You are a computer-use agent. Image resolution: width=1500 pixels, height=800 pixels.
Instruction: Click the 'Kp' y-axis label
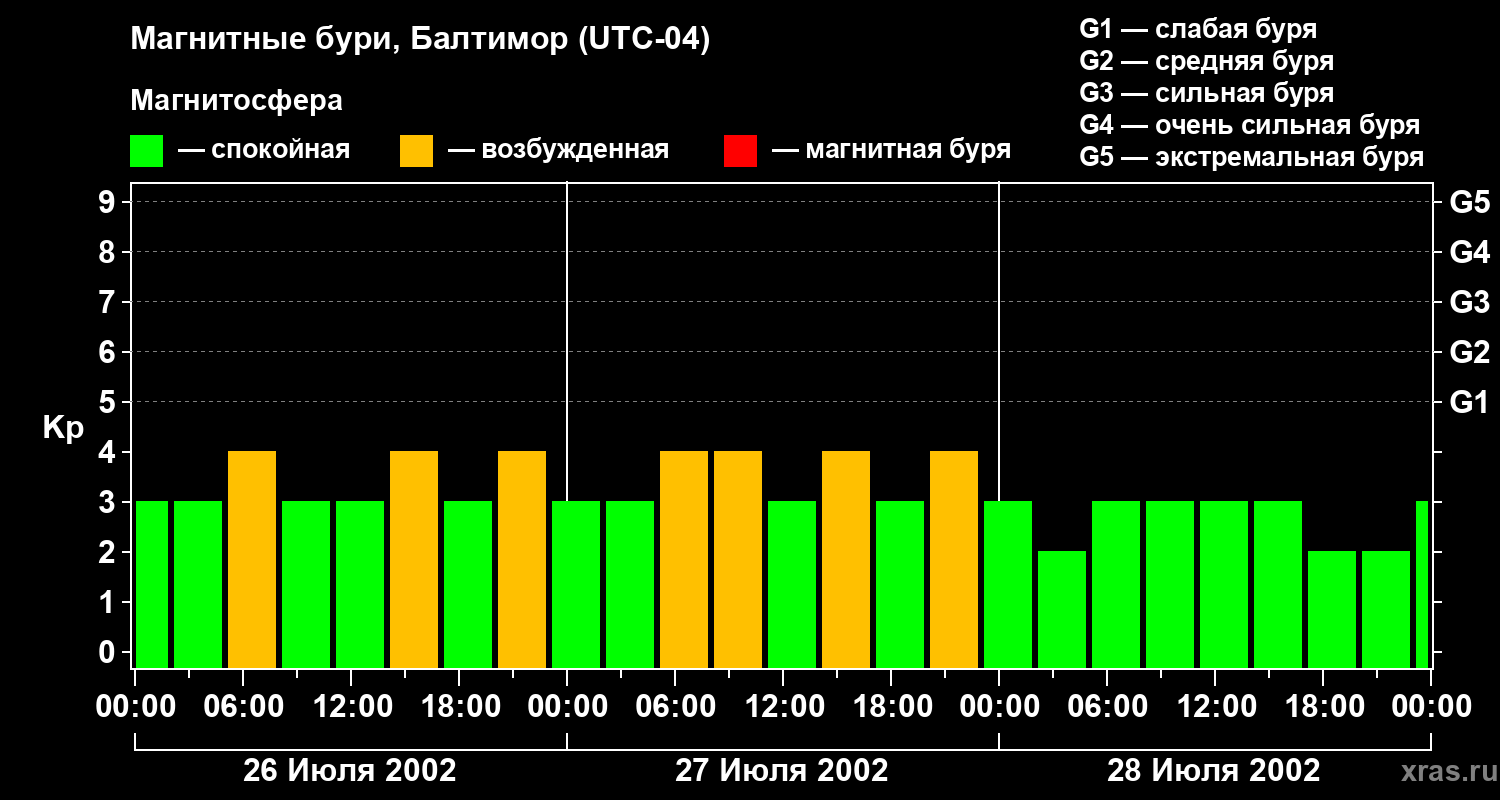point(63,428)
